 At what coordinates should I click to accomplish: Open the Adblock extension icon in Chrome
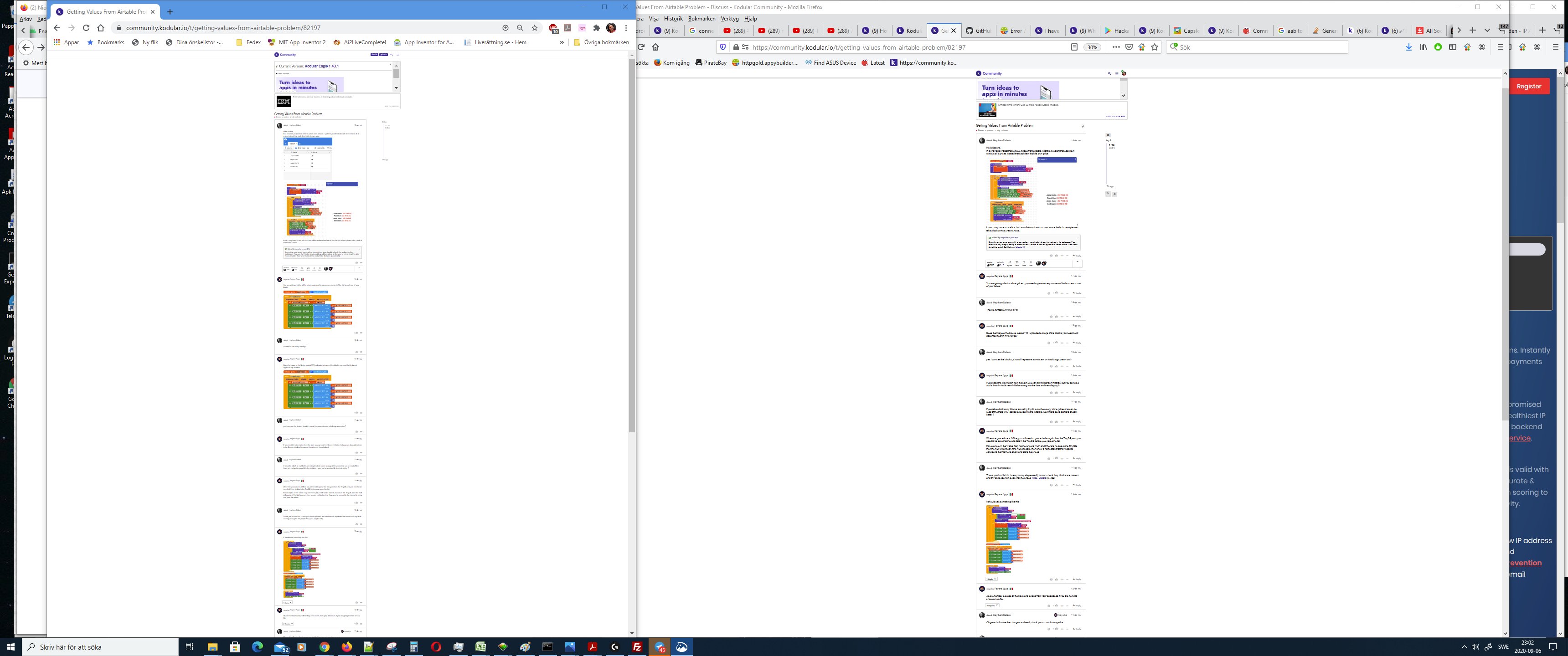(x=553, y=28)
